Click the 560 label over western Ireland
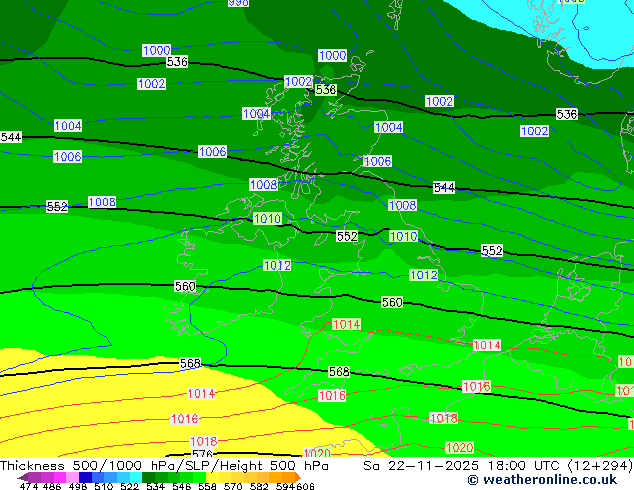 click(185, 286)
